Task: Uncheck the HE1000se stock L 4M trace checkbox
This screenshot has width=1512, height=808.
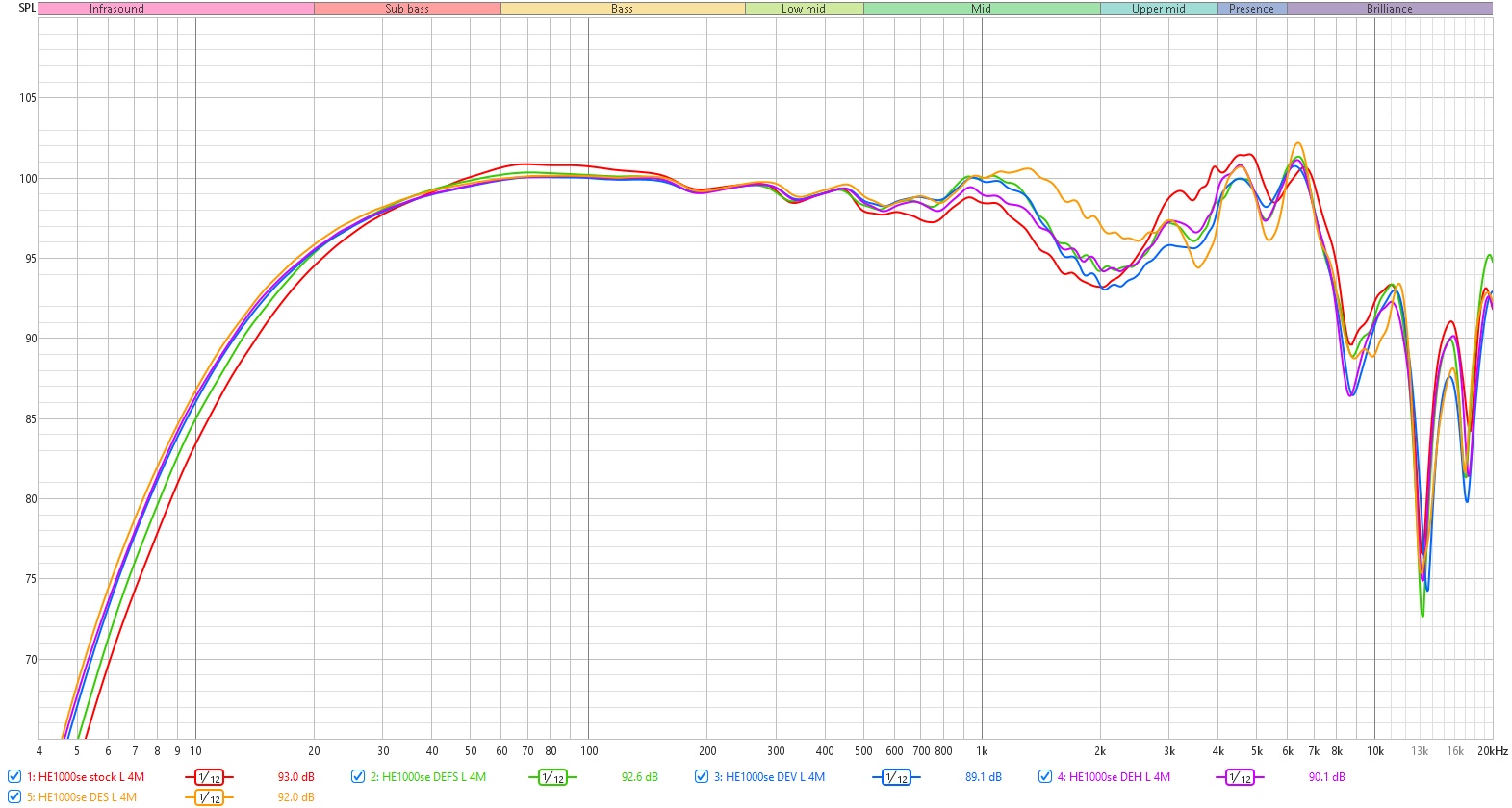Action: tap(14, 776)
